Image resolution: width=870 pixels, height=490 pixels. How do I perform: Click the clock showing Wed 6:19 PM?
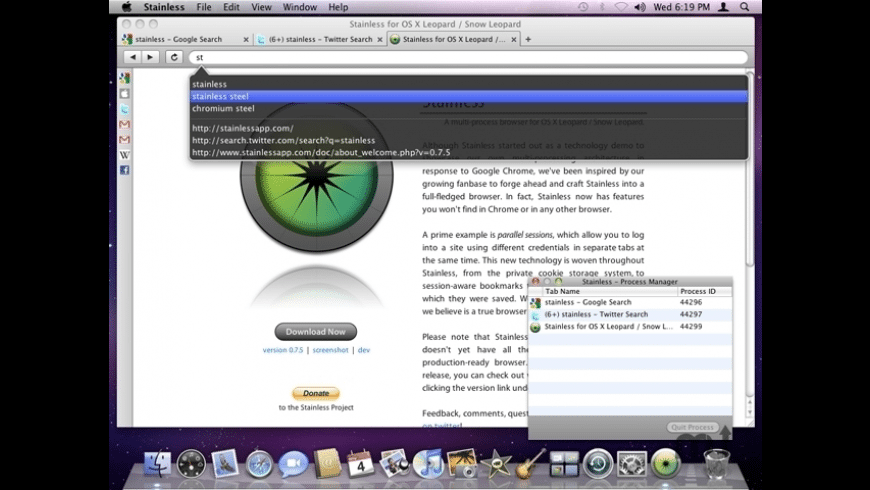point(681,7)
